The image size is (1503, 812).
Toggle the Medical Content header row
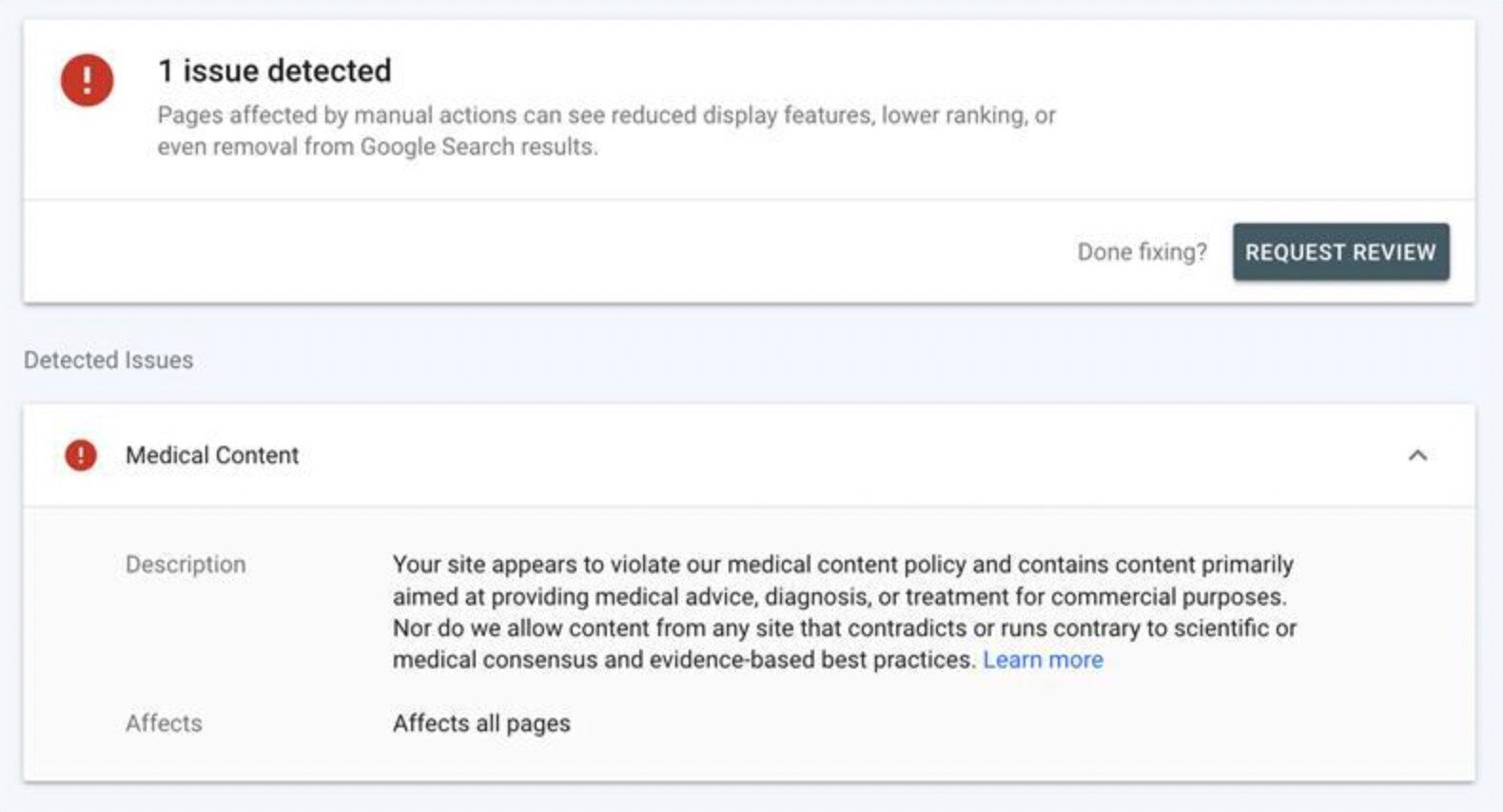(x=761, y=455)
